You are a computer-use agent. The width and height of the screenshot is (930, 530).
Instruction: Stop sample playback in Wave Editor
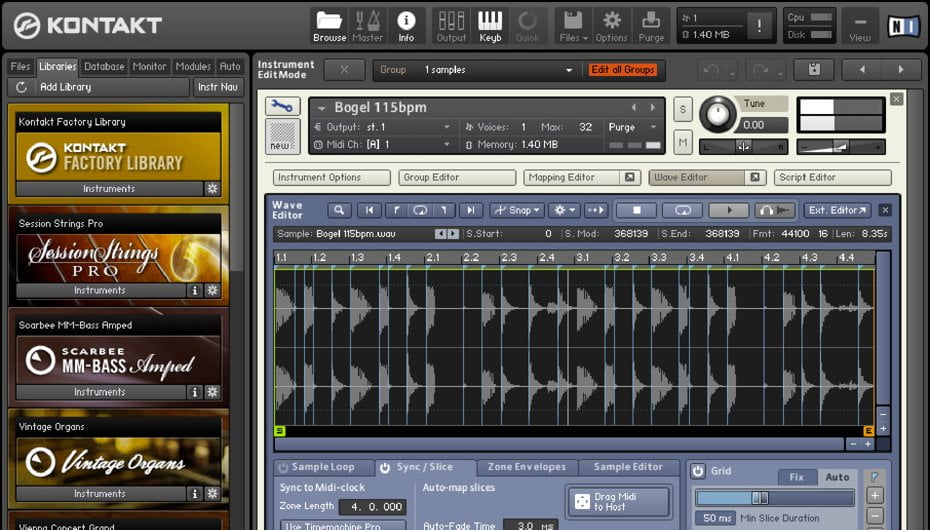click(x=636, y=210)
